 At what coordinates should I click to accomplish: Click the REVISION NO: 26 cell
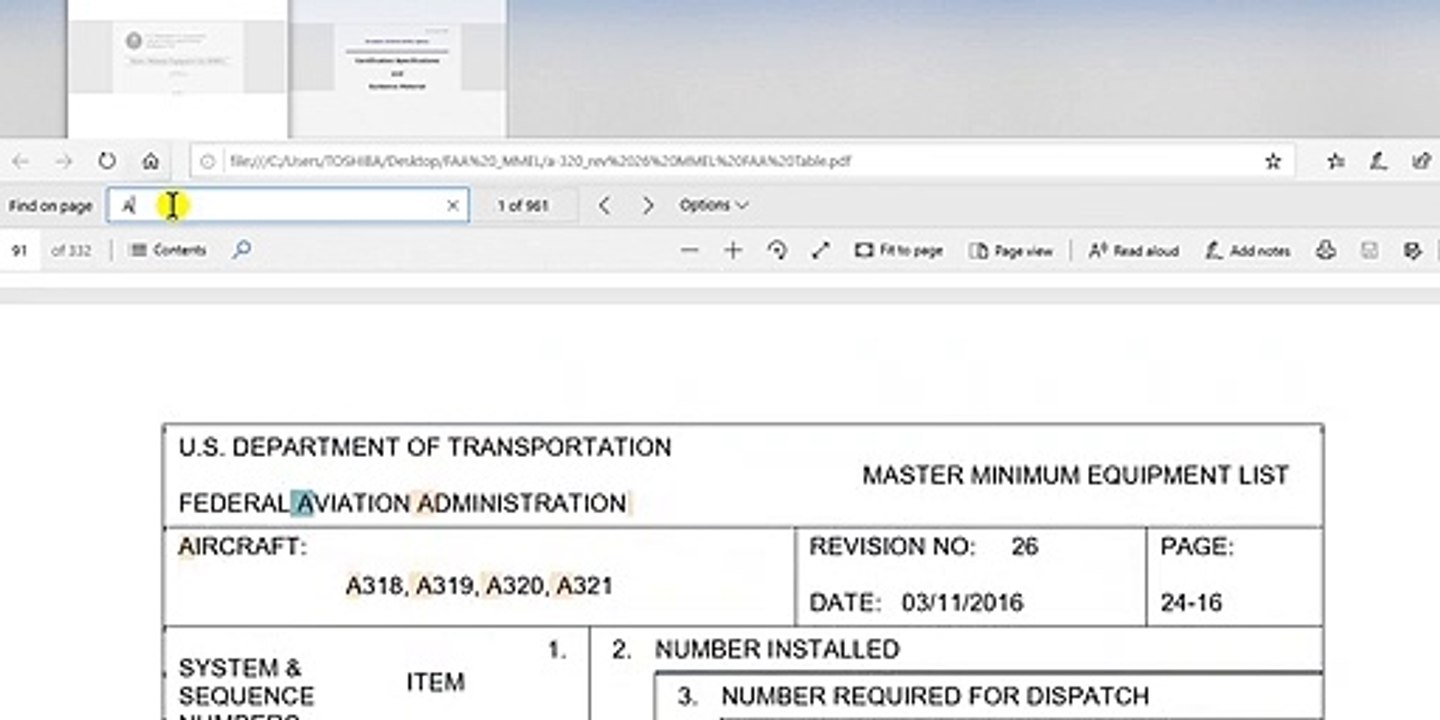coord(923,547)
